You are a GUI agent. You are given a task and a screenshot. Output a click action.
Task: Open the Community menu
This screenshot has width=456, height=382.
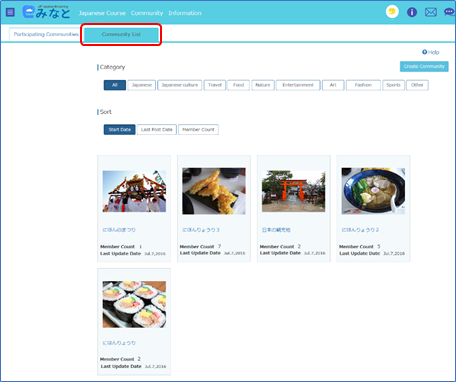tap(147, 13)
